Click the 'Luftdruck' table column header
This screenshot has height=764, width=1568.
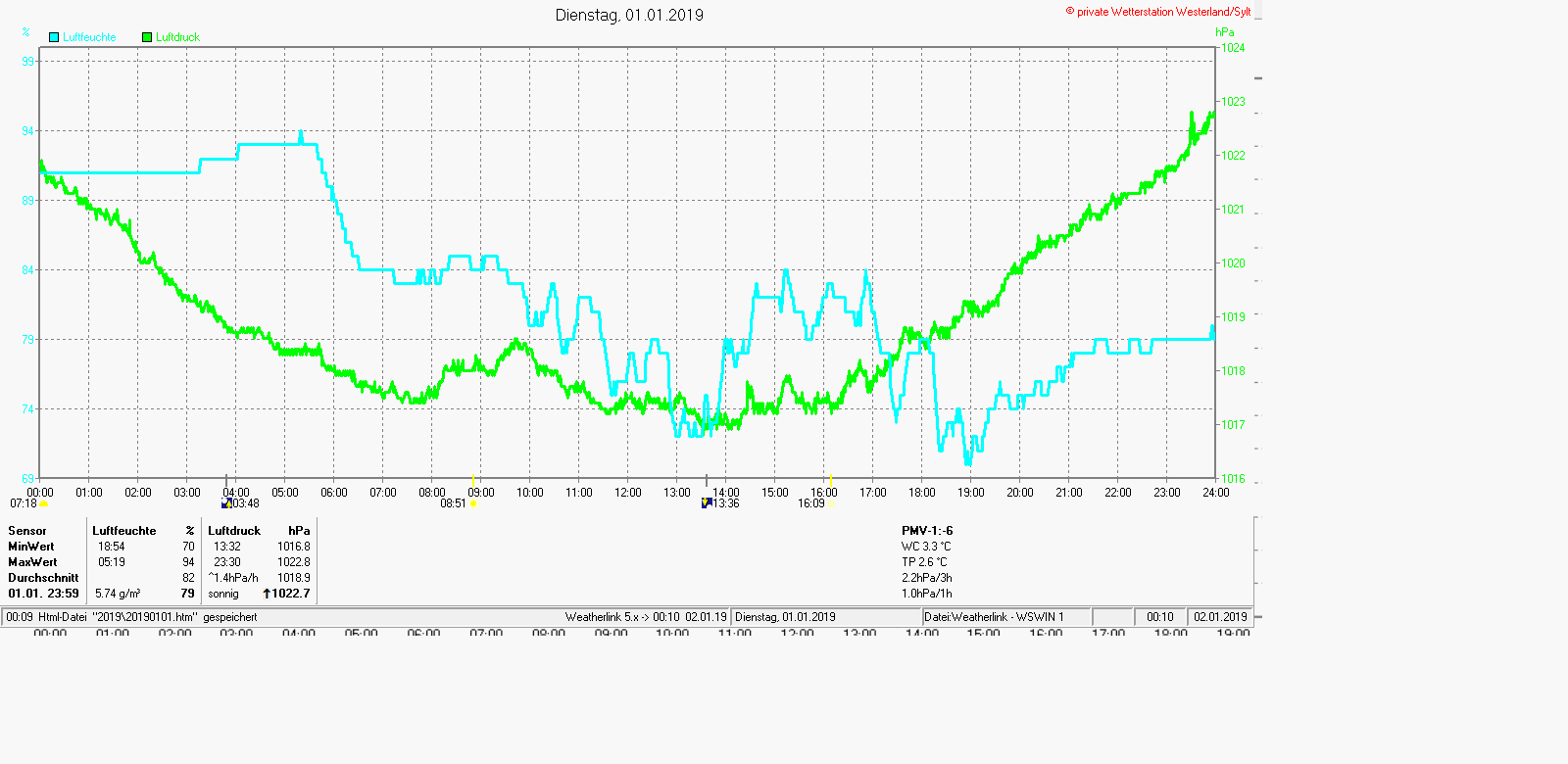pyautogui.click(x=234, y=531)
